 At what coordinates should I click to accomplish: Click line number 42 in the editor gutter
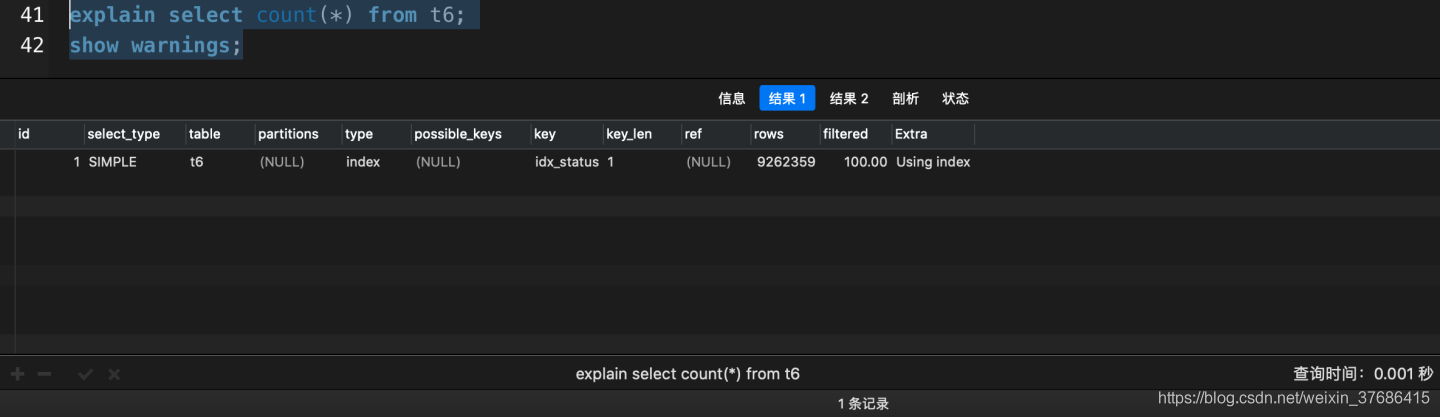(x=32, y=46)
